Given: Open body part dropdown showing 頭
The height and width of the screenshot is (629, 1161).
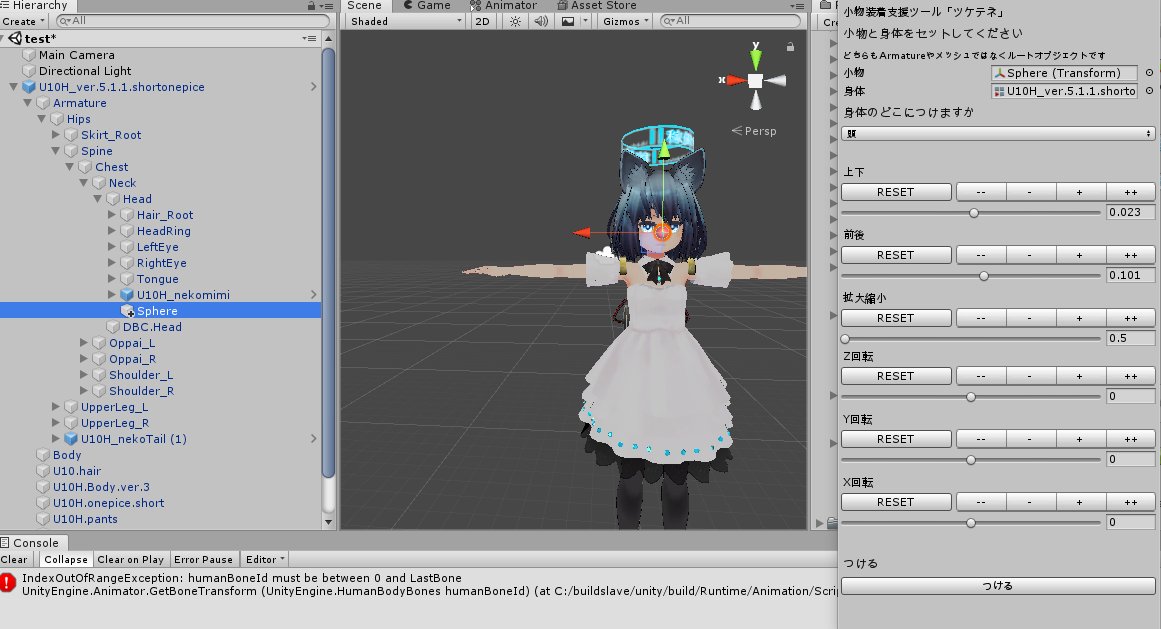Looking at the screenshot, I should point(997,134).
